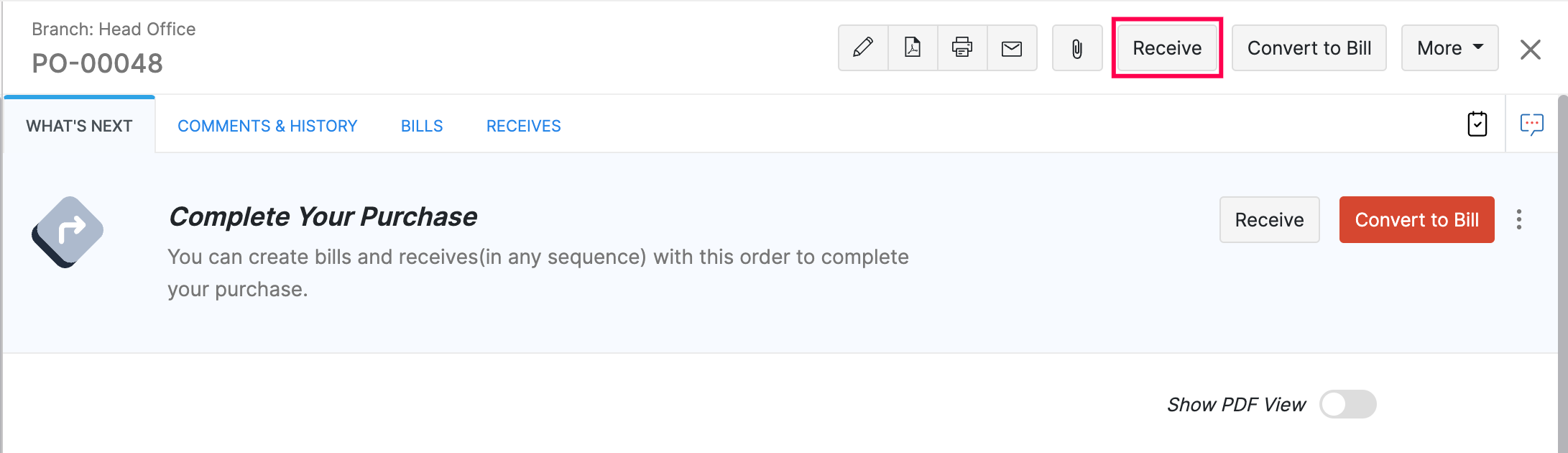Open tasks with the clipboard checkmark icon
This screenshot has height=453, width=1568.
point(1477,124)
